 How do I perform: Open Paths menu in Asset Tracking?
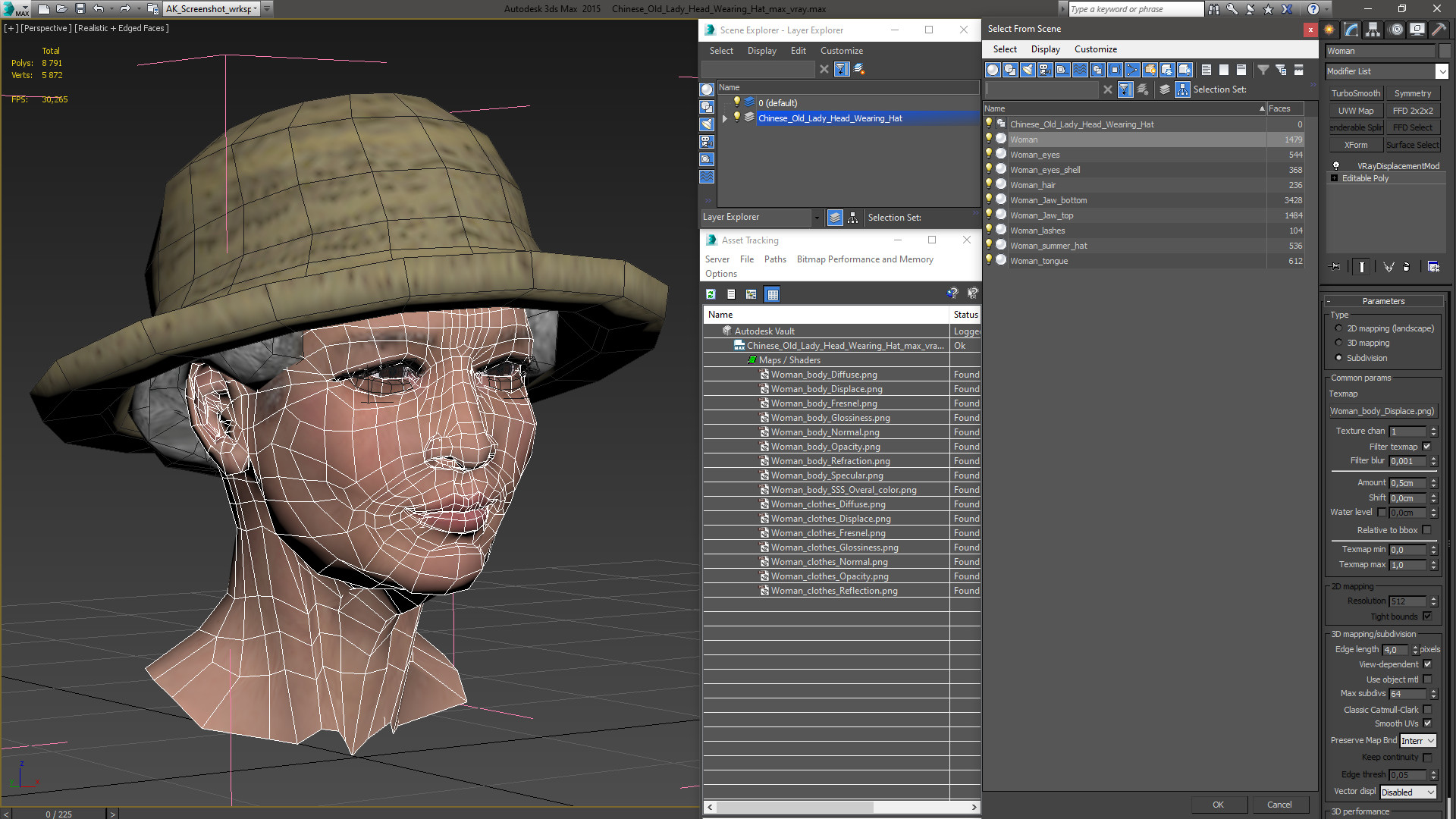click(x=775, y=259)
